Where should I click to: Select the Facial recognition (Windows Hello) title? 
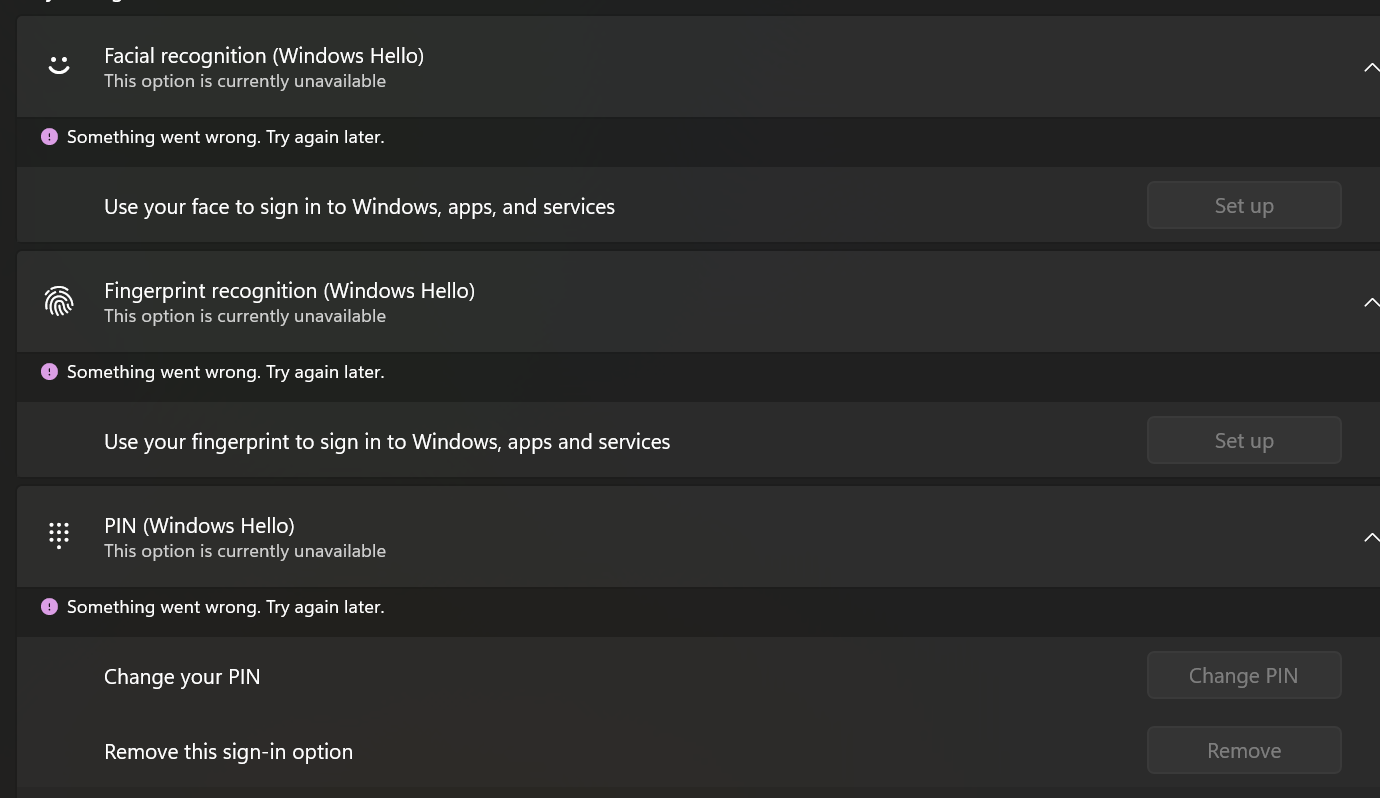[264, 56]
